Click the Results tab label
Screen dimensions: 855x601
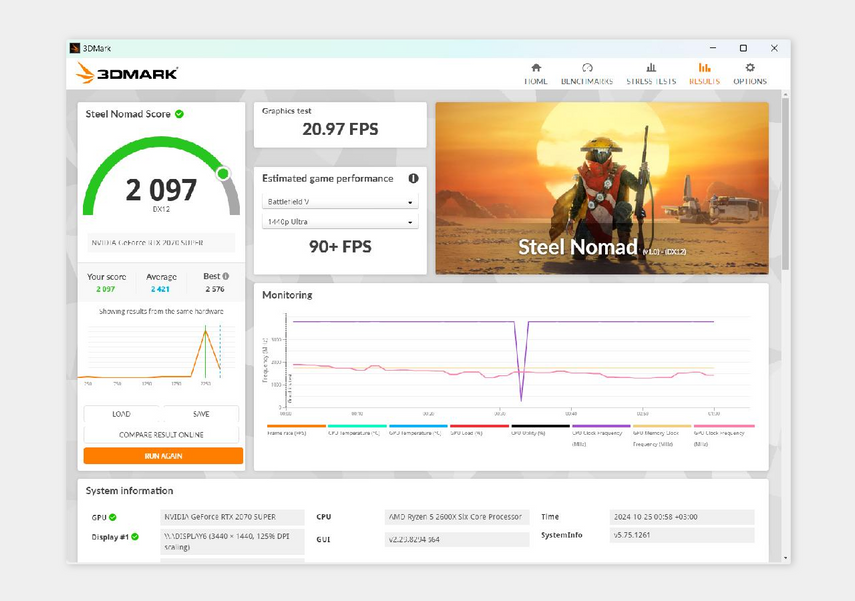[x=705, y=81]
